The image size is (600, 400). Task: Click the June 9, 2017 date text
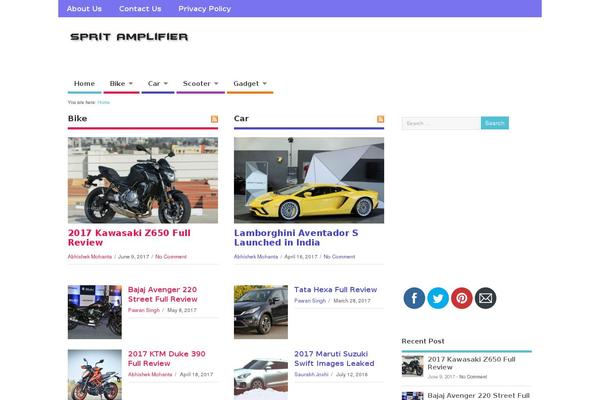133,256
